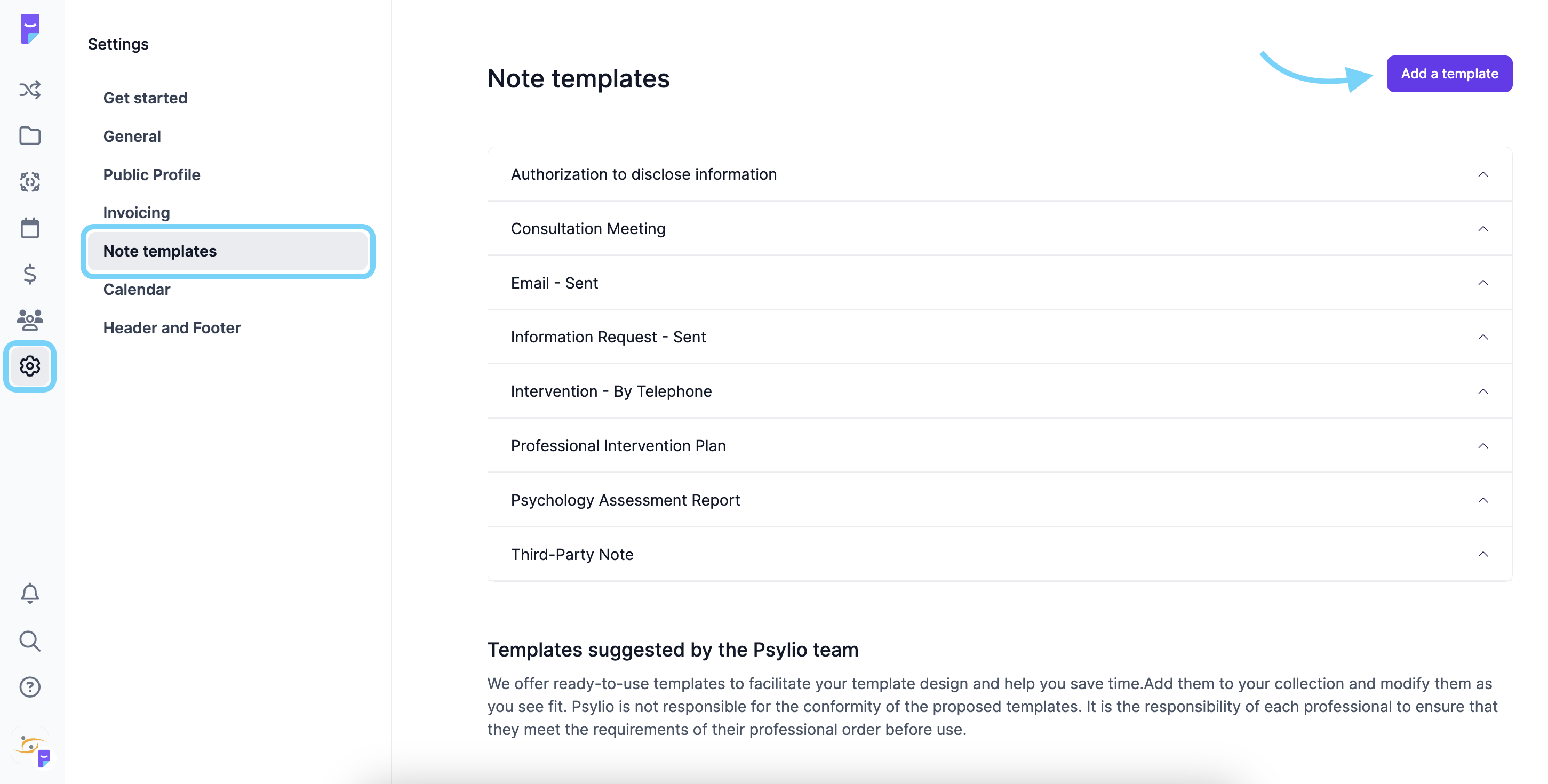The height and width of the screenshot is (784, 1548).
Task: Open the help question mark icon
Action: tap(30, 687)
